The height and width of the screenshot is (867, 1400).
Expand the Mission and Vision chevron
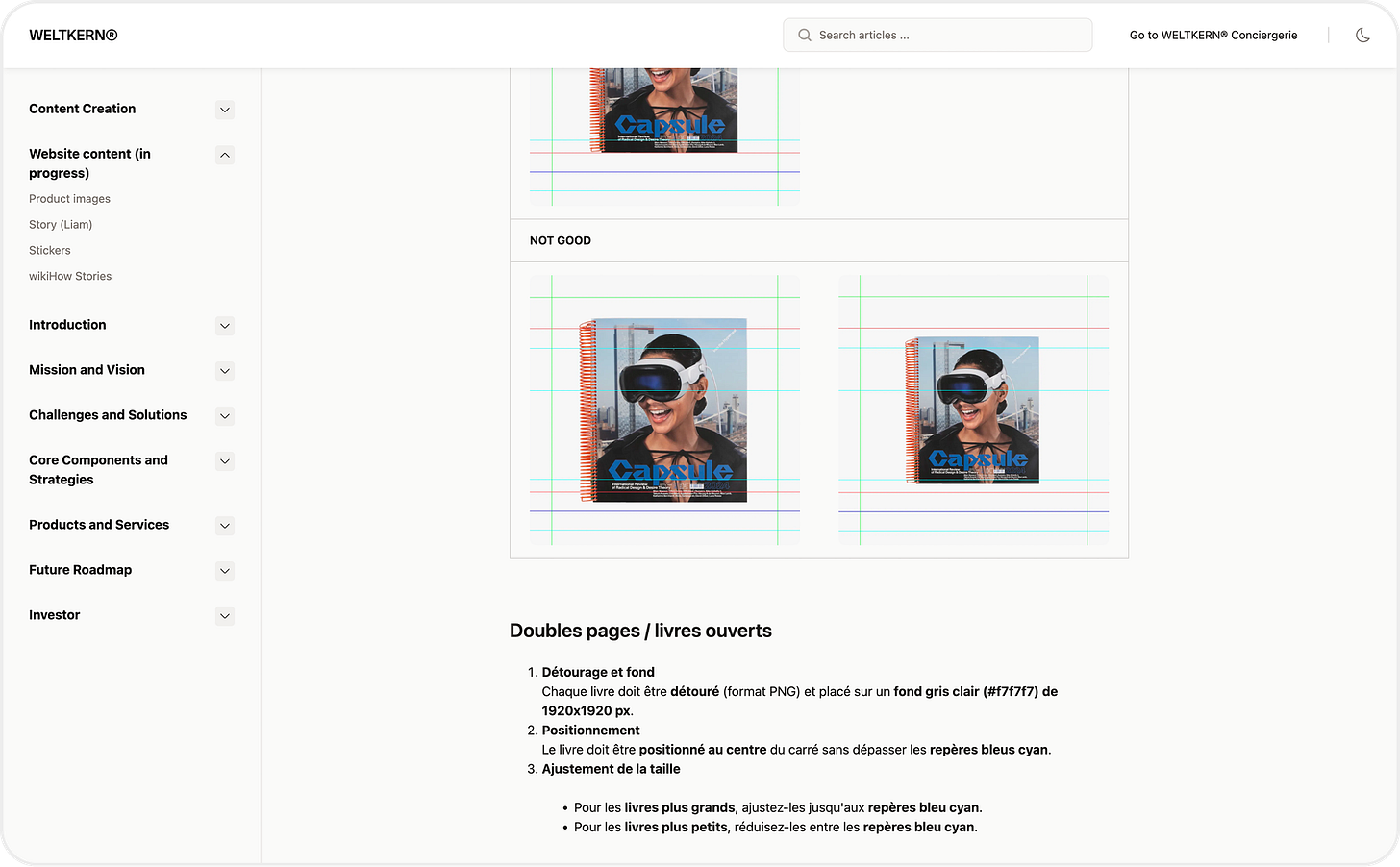pos(225,371)
